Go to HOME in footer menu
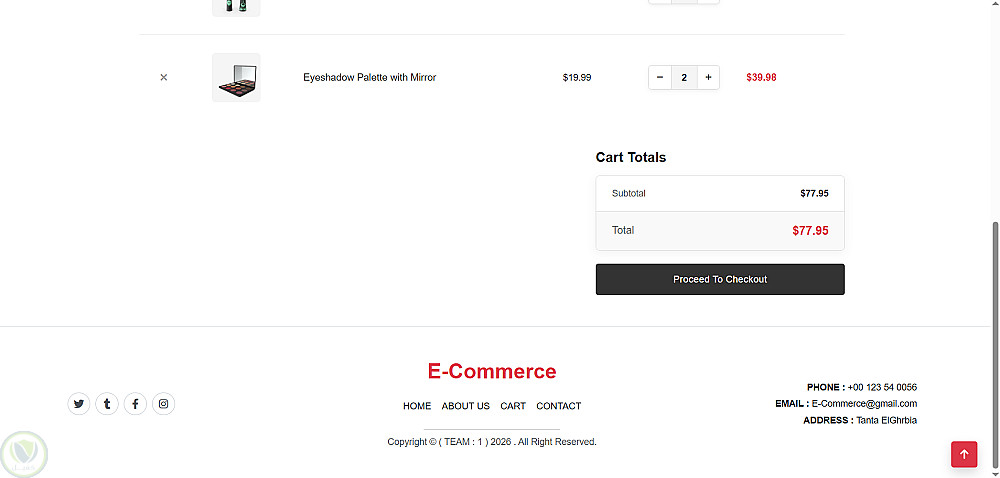 pyautogui.click(x=417, y=406)
